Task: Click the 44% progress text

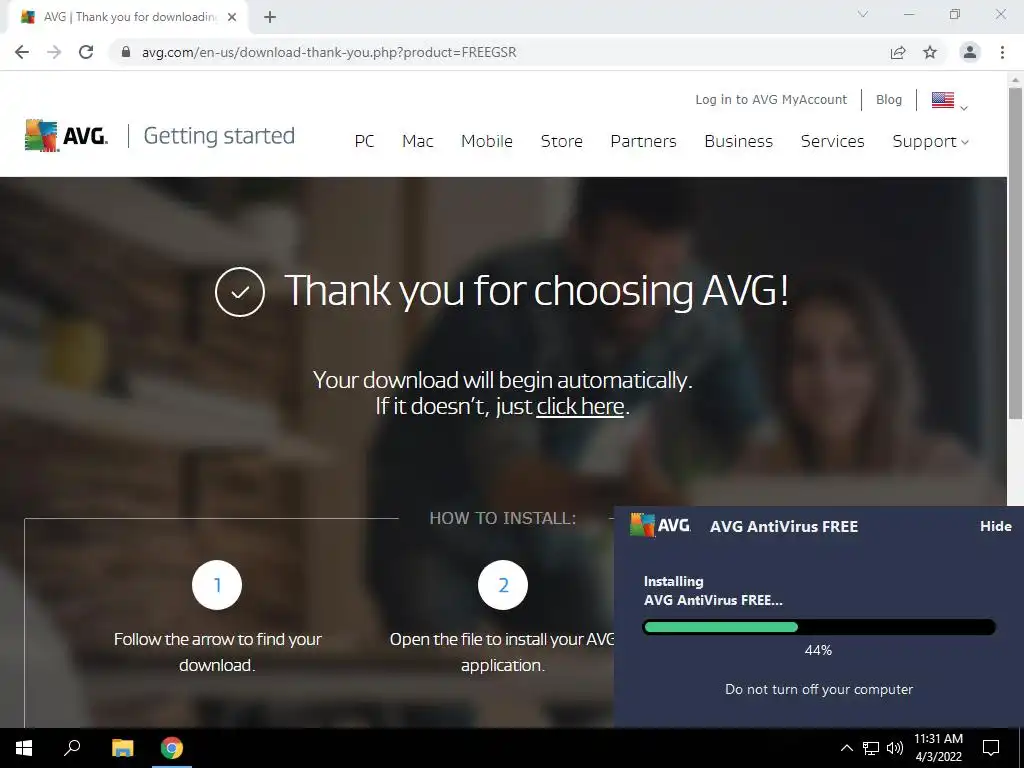Action: pyautogui.click(x=818, y=650)
